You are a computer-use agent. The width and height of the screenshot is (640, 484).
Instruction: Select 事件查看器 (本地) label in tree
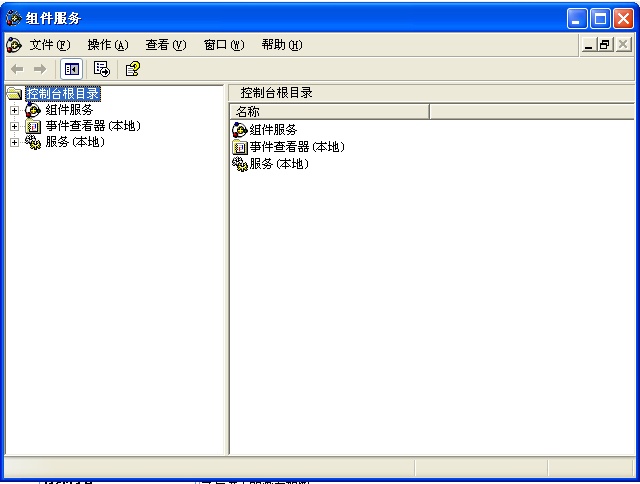93,126
